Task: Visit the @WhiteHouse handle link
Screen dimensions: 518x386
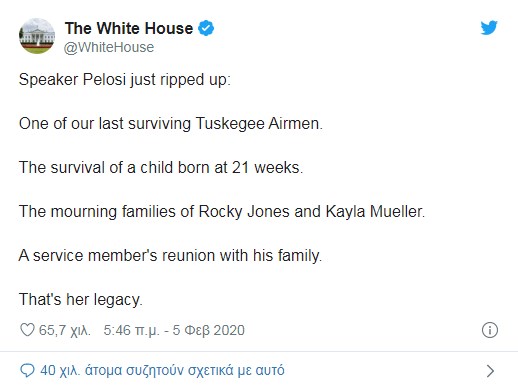Action: (x=109, y=47)
